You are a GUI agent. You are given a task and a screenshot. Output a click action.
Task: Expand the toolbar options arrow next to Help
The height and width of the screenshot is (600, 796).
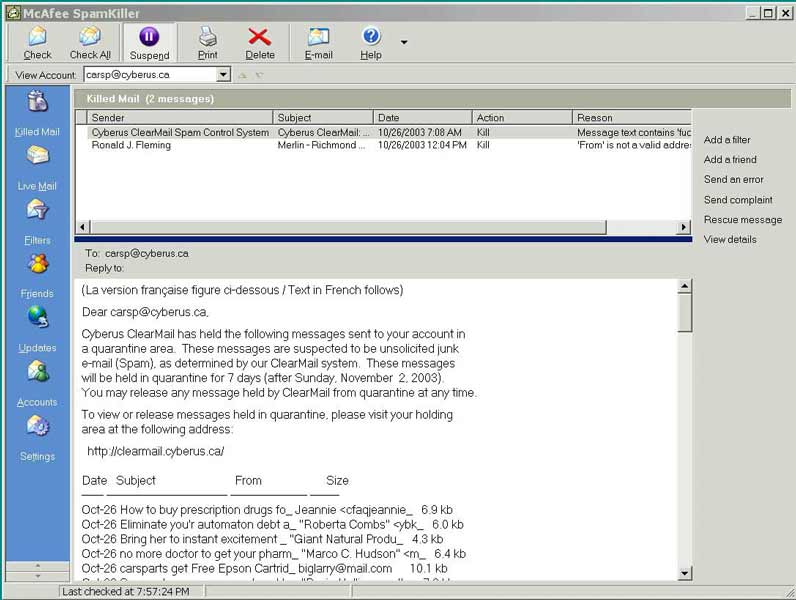pos(404,42)
